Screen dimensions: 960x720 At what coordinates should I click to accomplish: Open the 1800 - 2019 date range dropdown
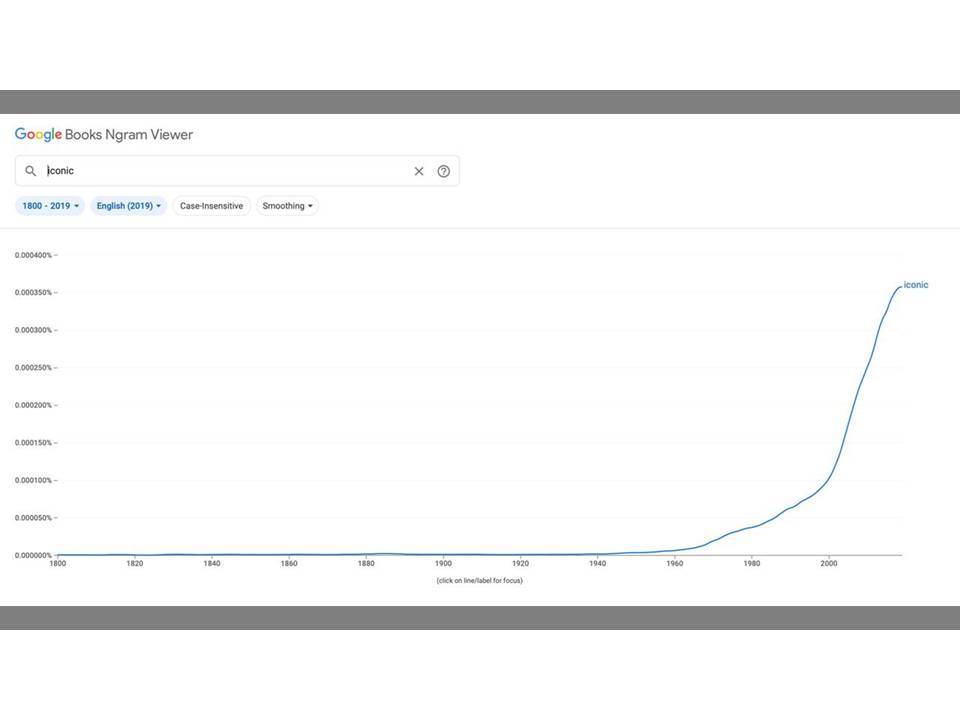pyautogui.click(x=50, y=206)
